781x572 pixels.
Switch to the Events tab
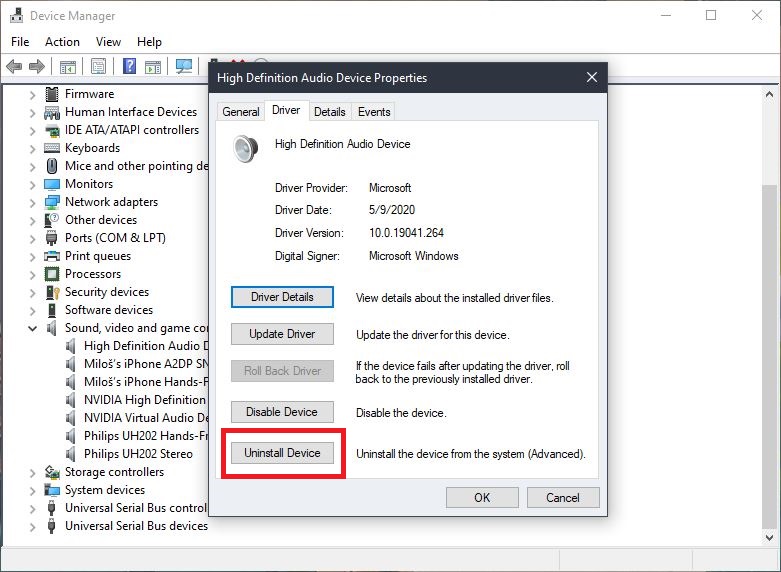[374, 112]
